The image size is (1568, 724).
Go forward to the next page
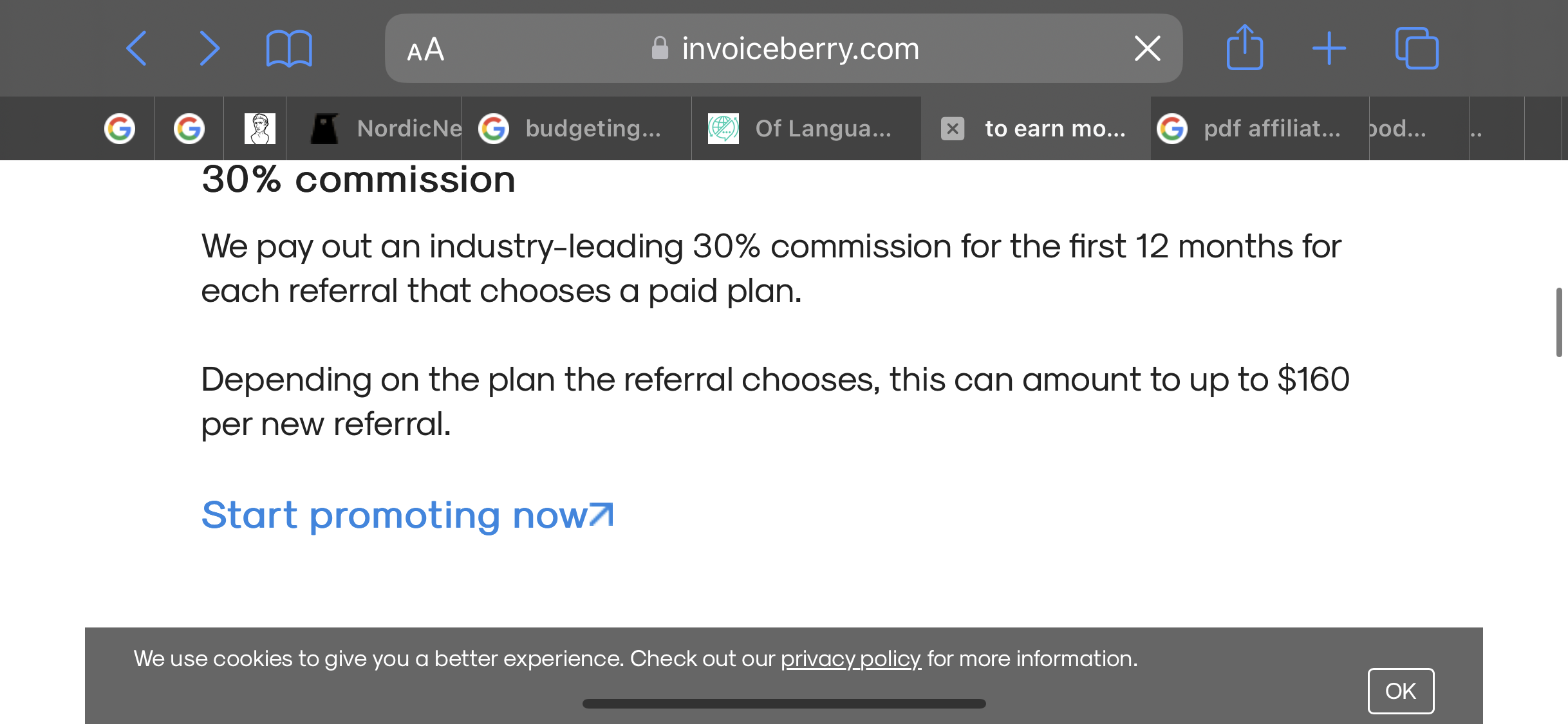pyautogui.click(x=209, y=48)
